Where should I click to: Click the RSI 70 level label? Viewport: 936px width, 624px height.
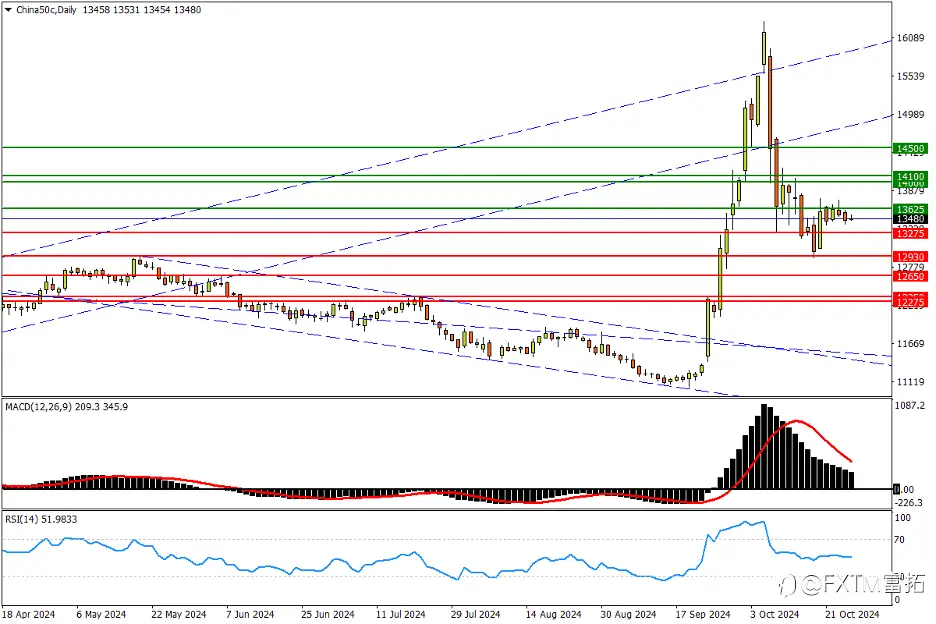(899, 540)
